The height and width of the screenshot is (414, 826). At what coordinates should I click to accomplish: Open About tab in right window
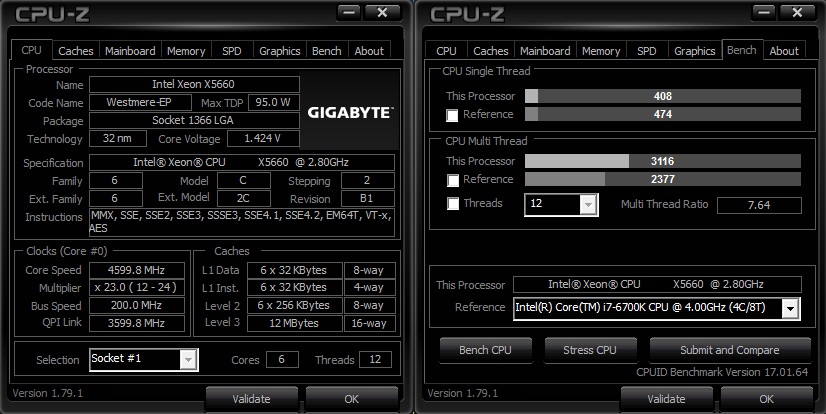tap(784, 51)
